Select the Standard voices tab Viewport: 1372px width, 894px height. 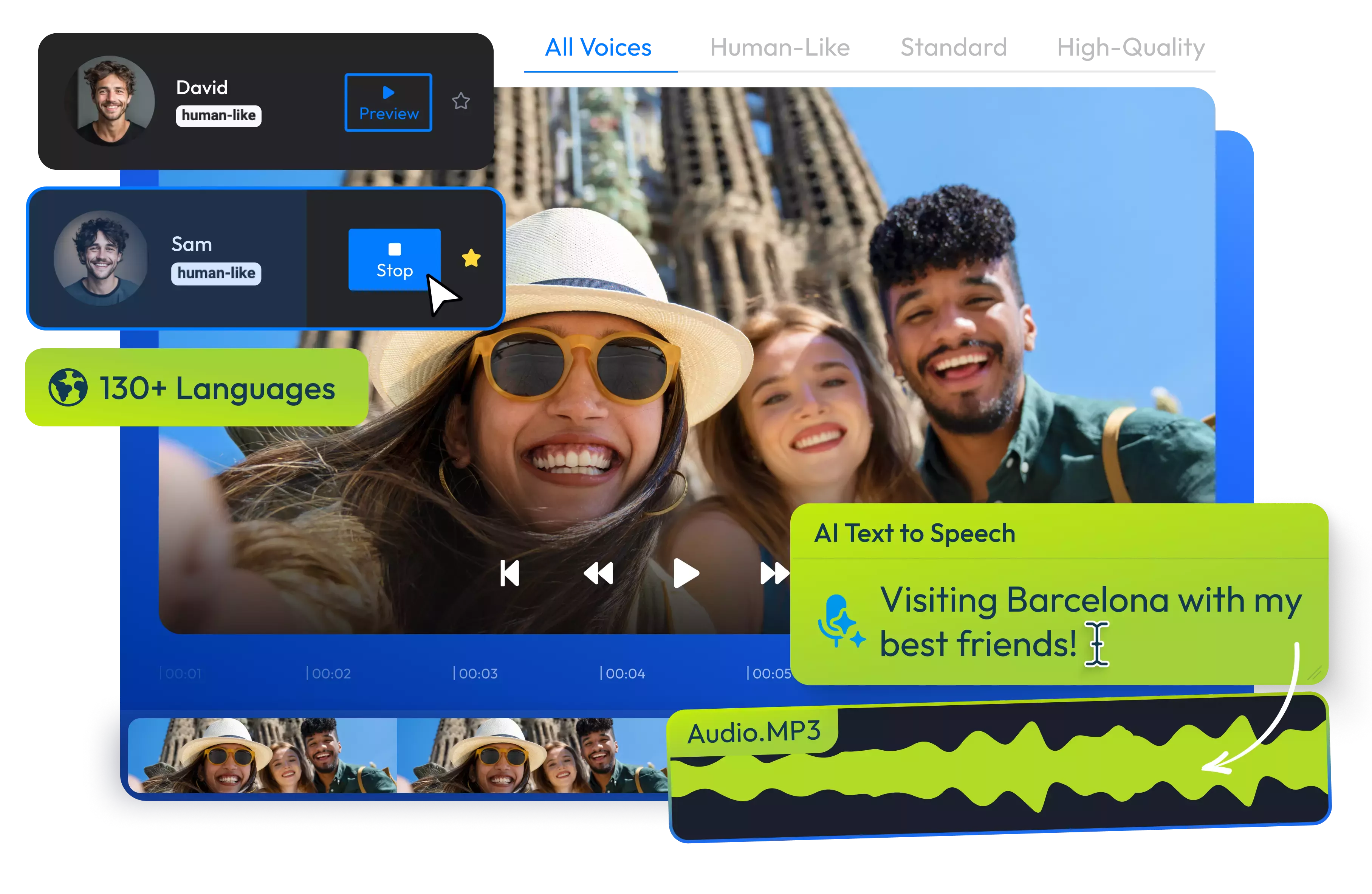pos(954,47)
